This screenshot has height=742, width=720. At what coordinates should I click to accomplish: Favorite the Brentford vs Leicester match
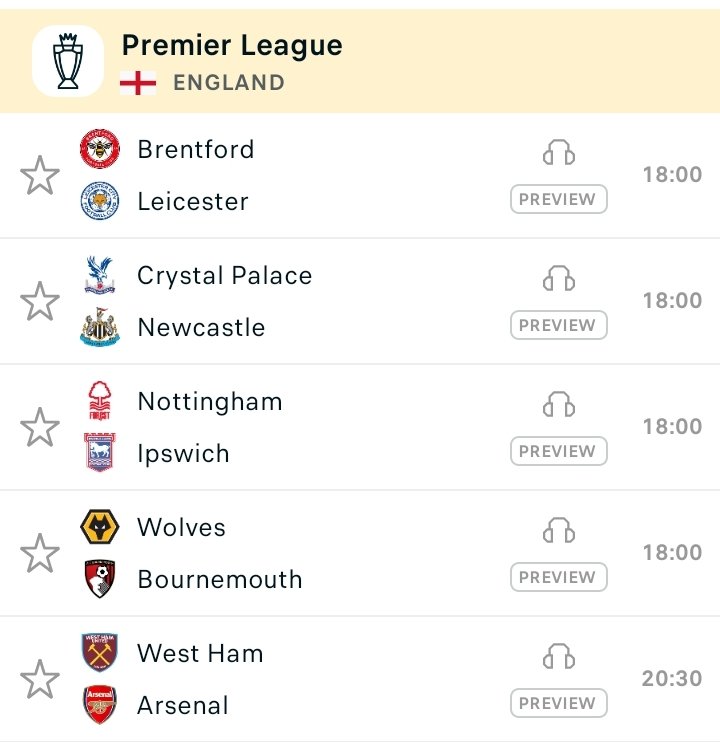click(40, 175)
